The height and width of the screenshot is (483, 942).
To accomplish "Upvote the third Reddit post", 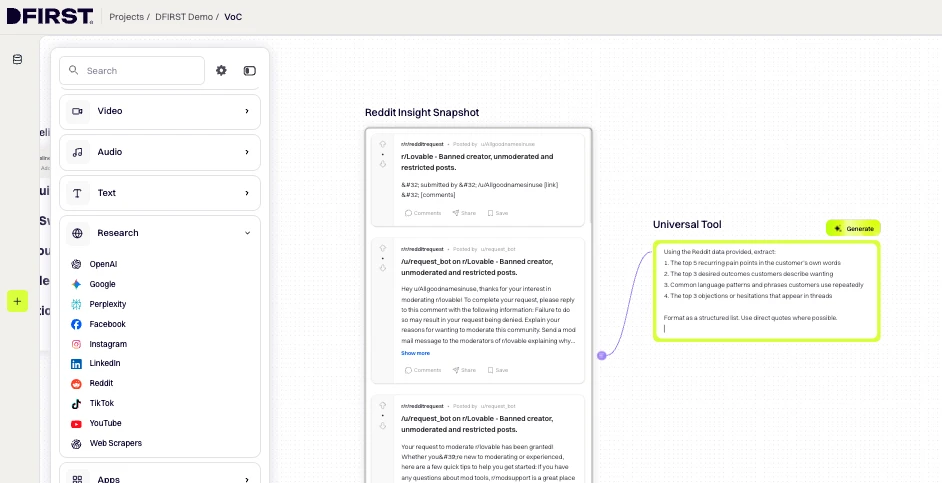I will [382, 406].
